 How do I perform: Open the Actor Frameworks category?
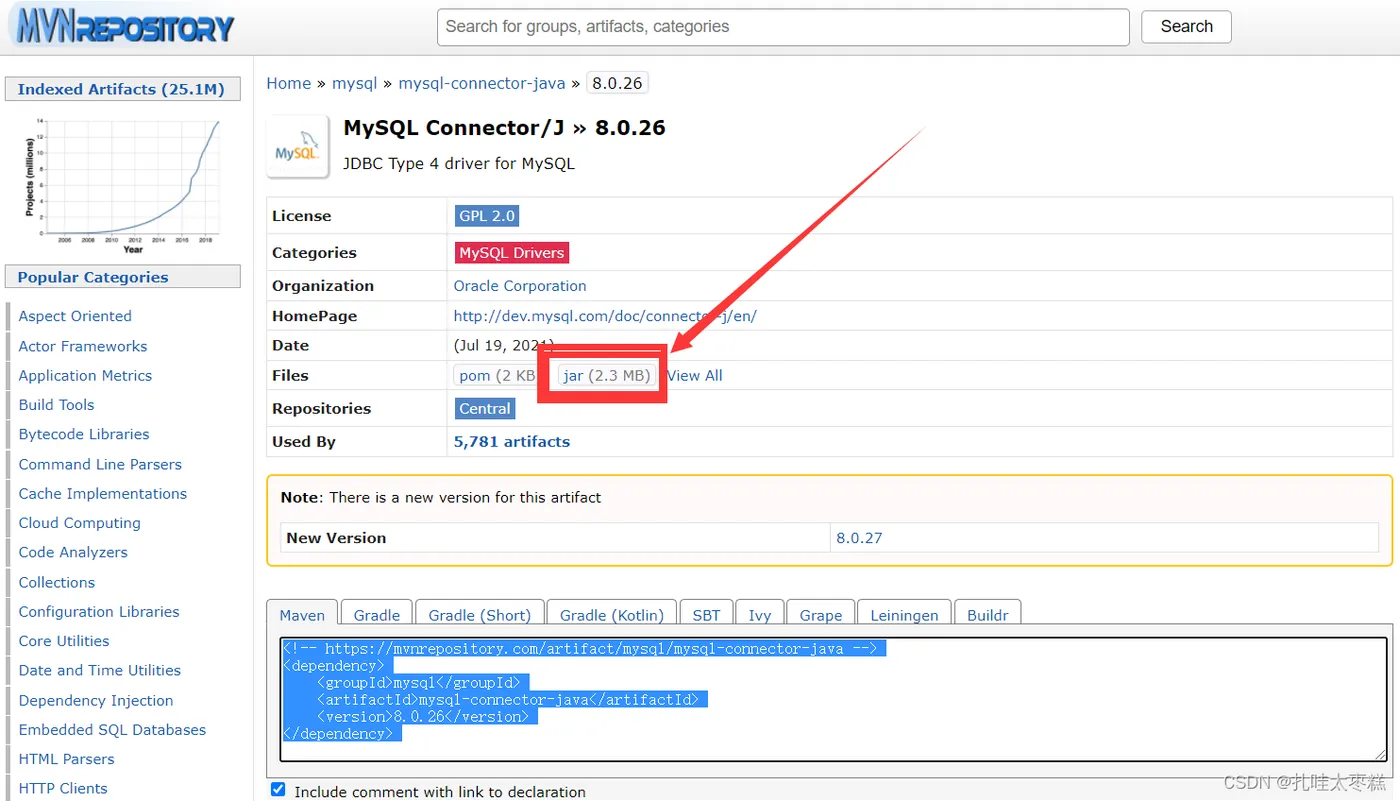tap(83, 346)
